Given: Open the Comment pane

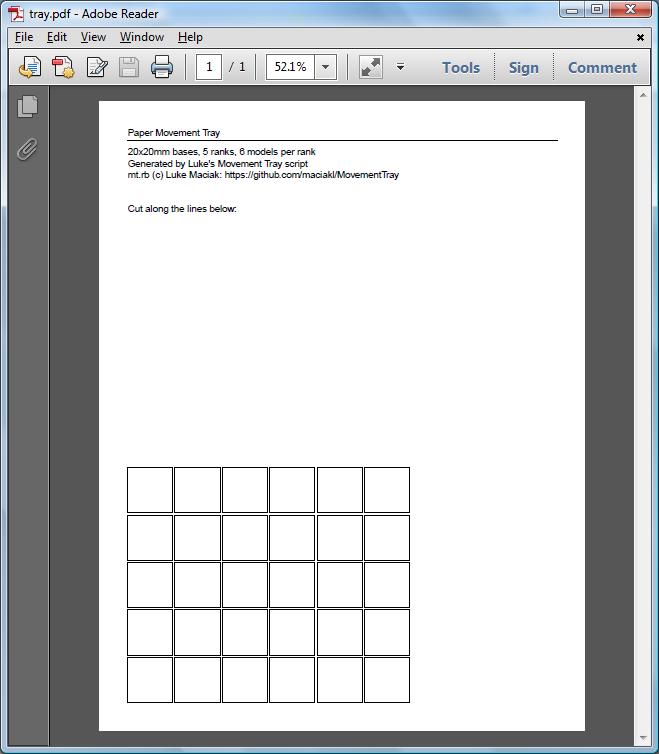Looking at the screenshot, I should click(602, 68).
